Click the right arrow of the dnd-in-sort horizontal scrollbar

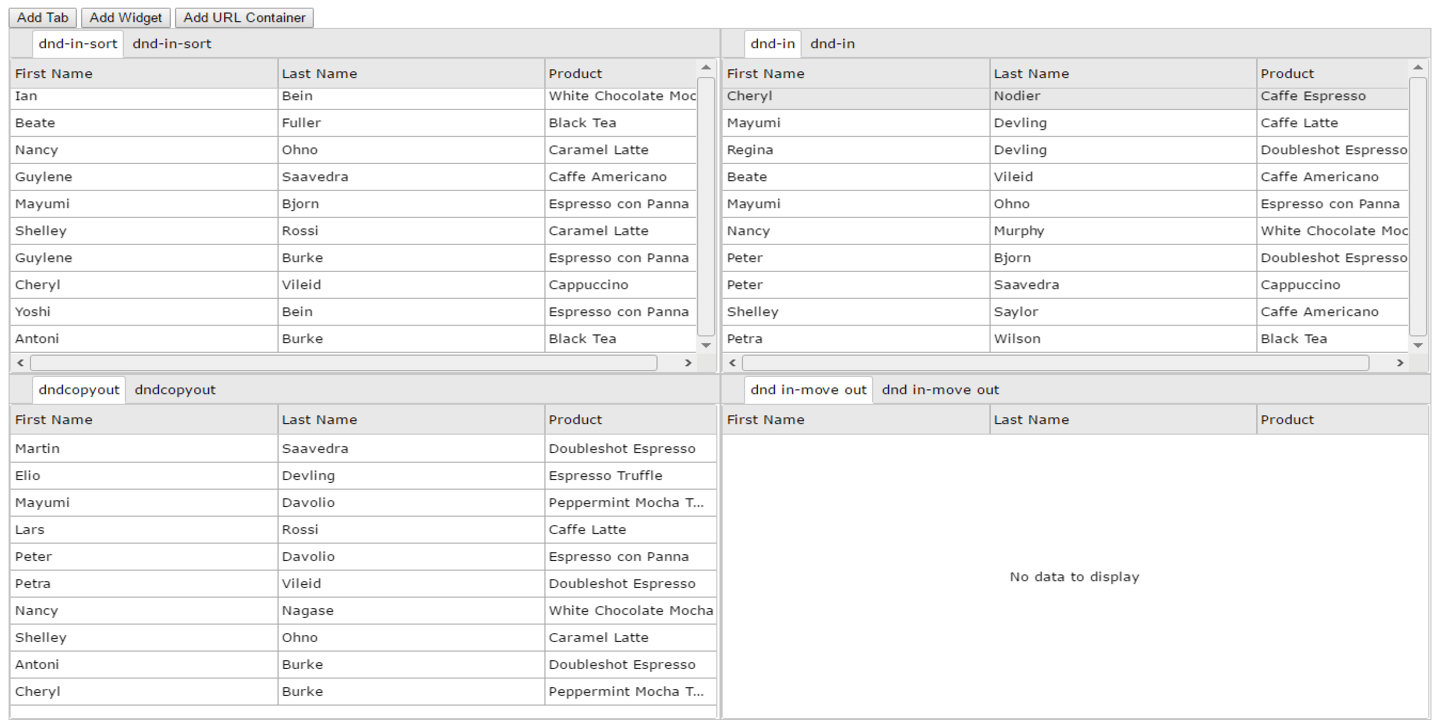pos(687,363)
